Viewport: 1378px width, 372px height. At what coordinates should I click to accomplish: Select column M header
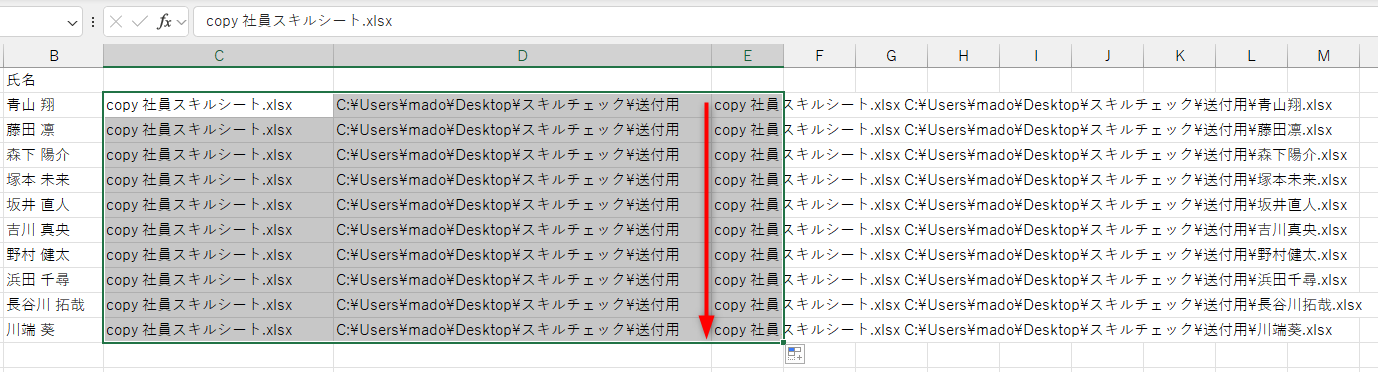click(x=1323, y=56)
